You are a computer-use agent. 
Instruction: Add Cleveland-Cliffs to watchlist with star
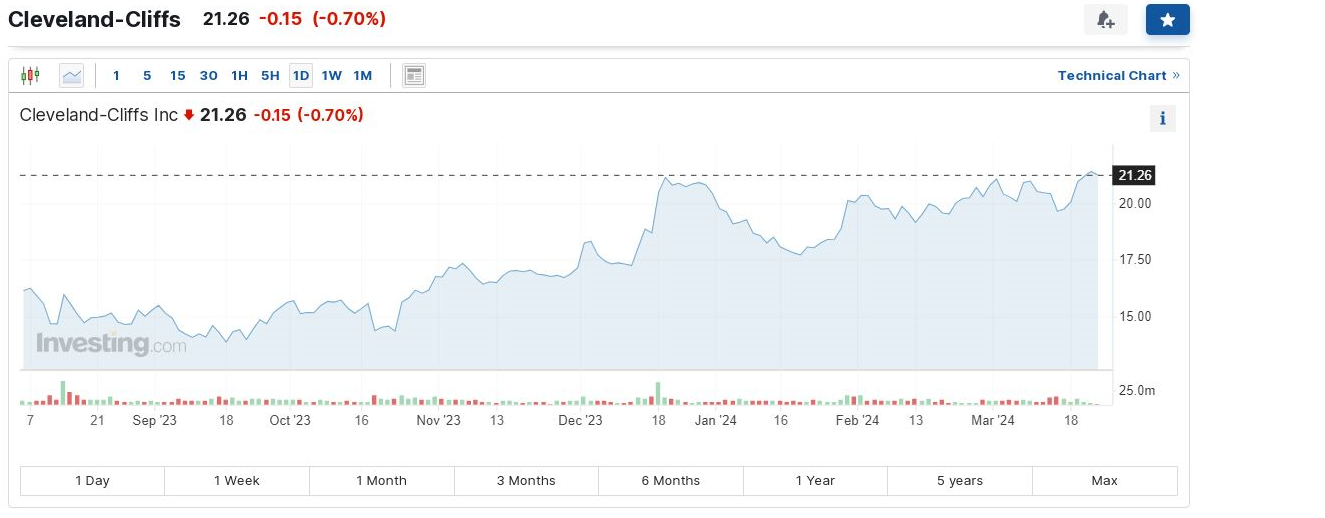(1167, 20)
